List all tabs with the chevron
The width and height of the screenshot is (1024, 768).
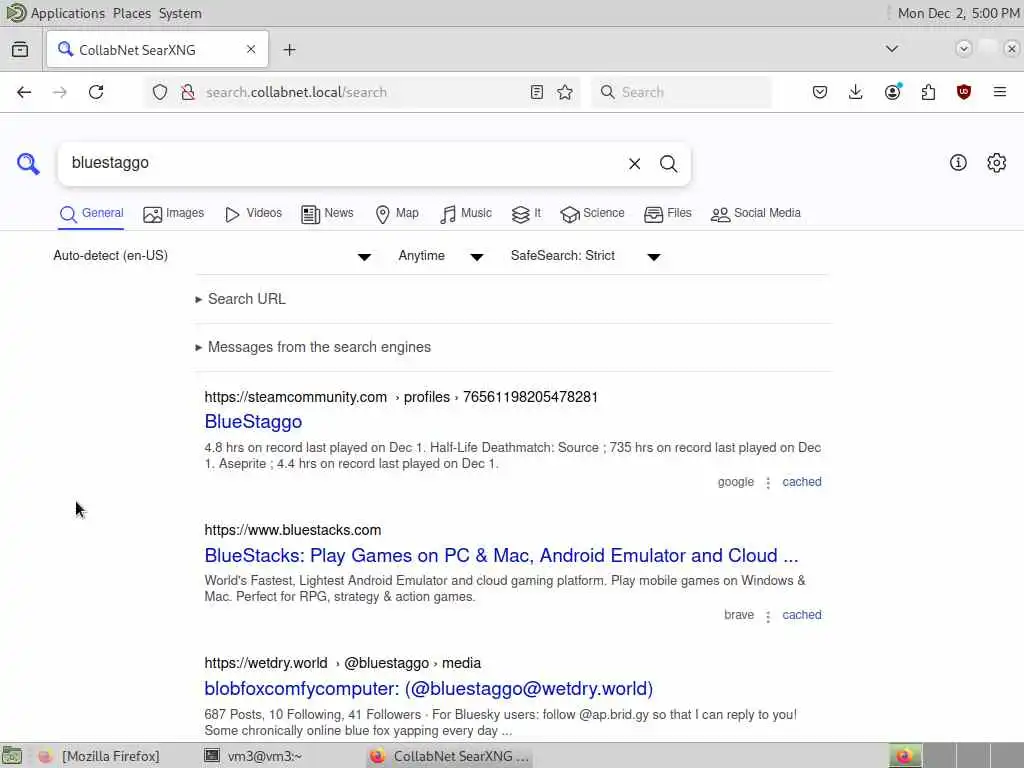891,49
